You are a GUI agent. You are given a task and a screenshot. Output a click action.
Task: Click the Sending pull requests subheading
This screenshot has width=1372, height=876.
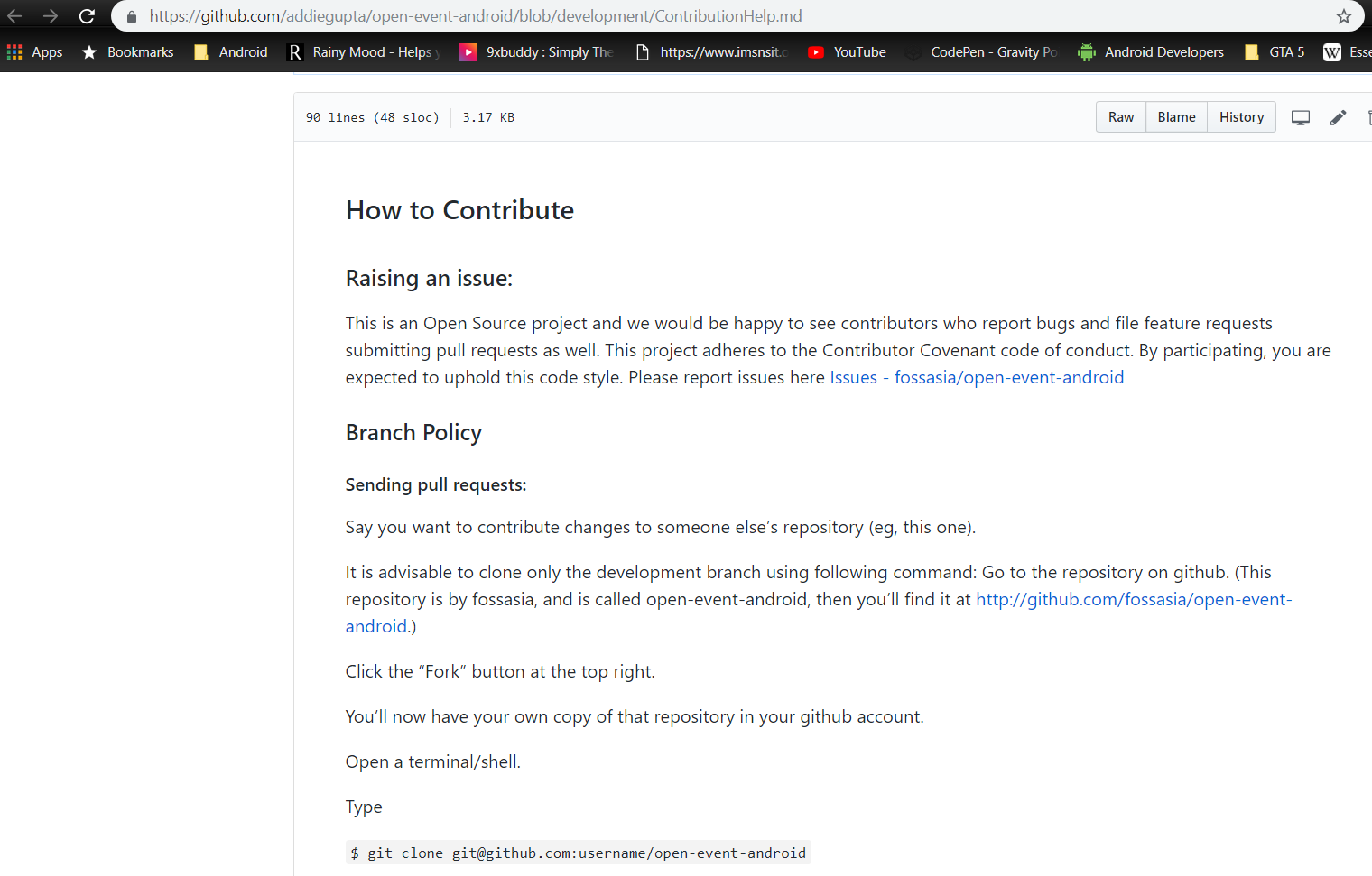[436, 484]
